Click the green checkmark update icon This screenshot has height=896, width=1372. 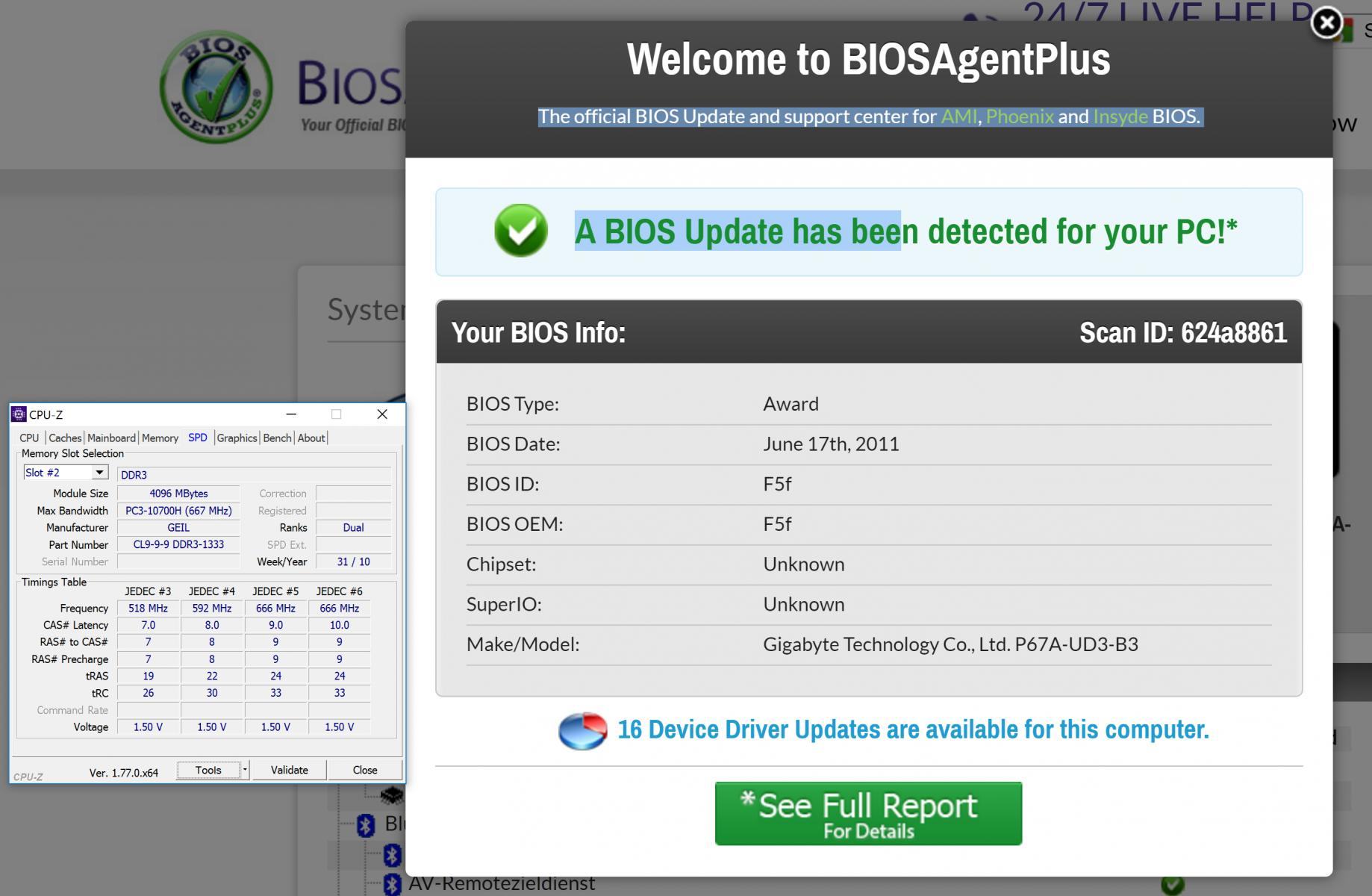[521, 231]
